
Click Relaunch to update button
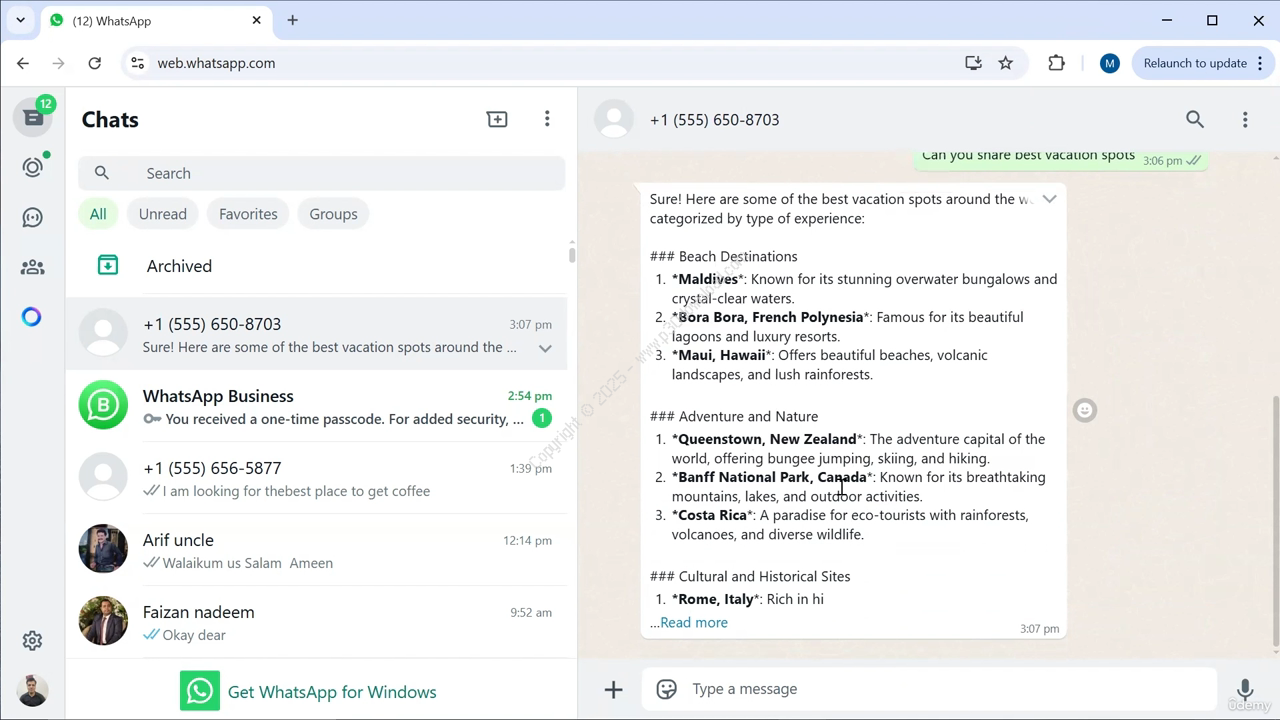[x=1195, y=63]
